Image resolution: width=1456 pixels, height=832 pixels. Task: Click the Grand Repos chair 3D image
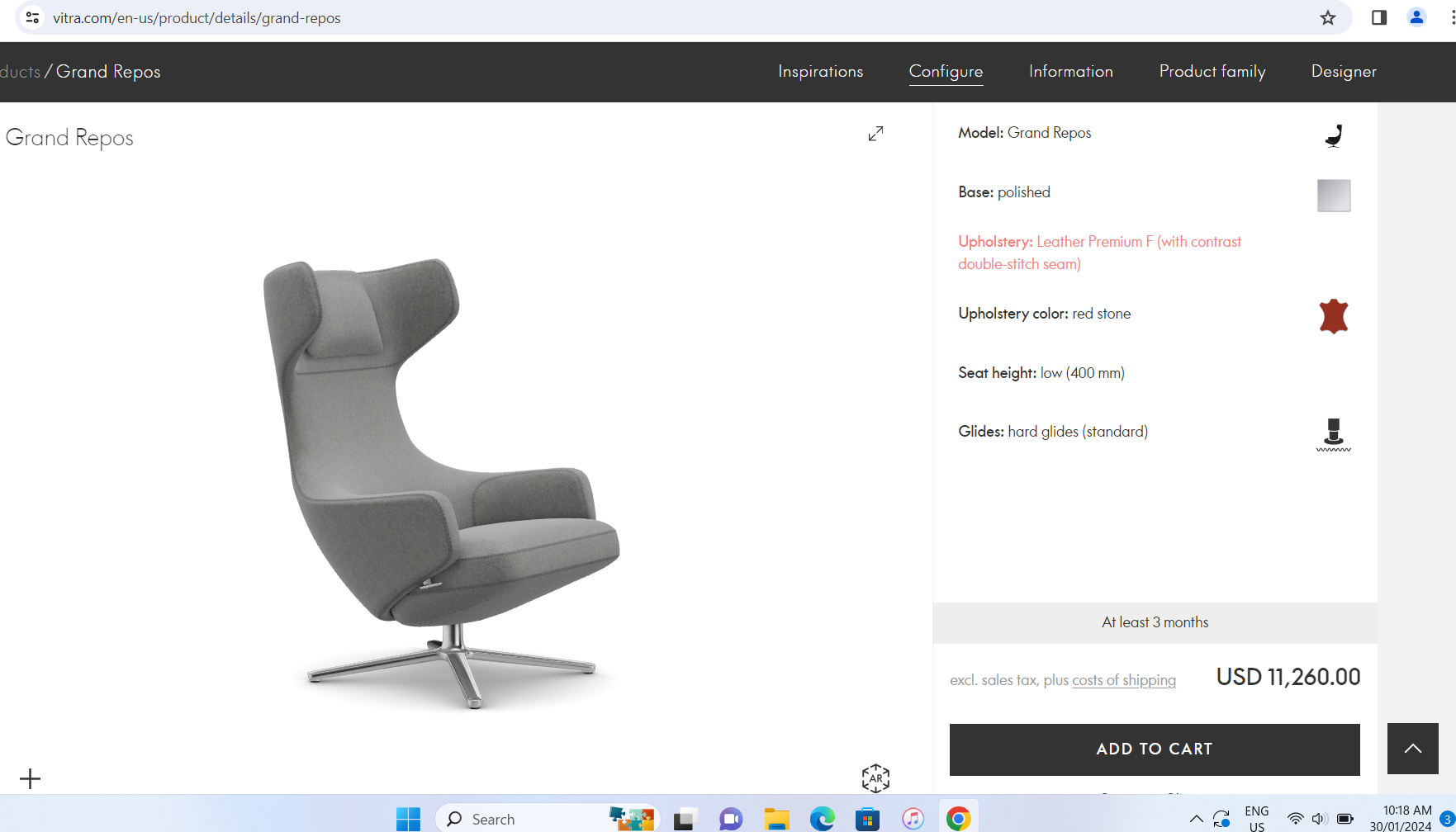[x=442, y=483]
